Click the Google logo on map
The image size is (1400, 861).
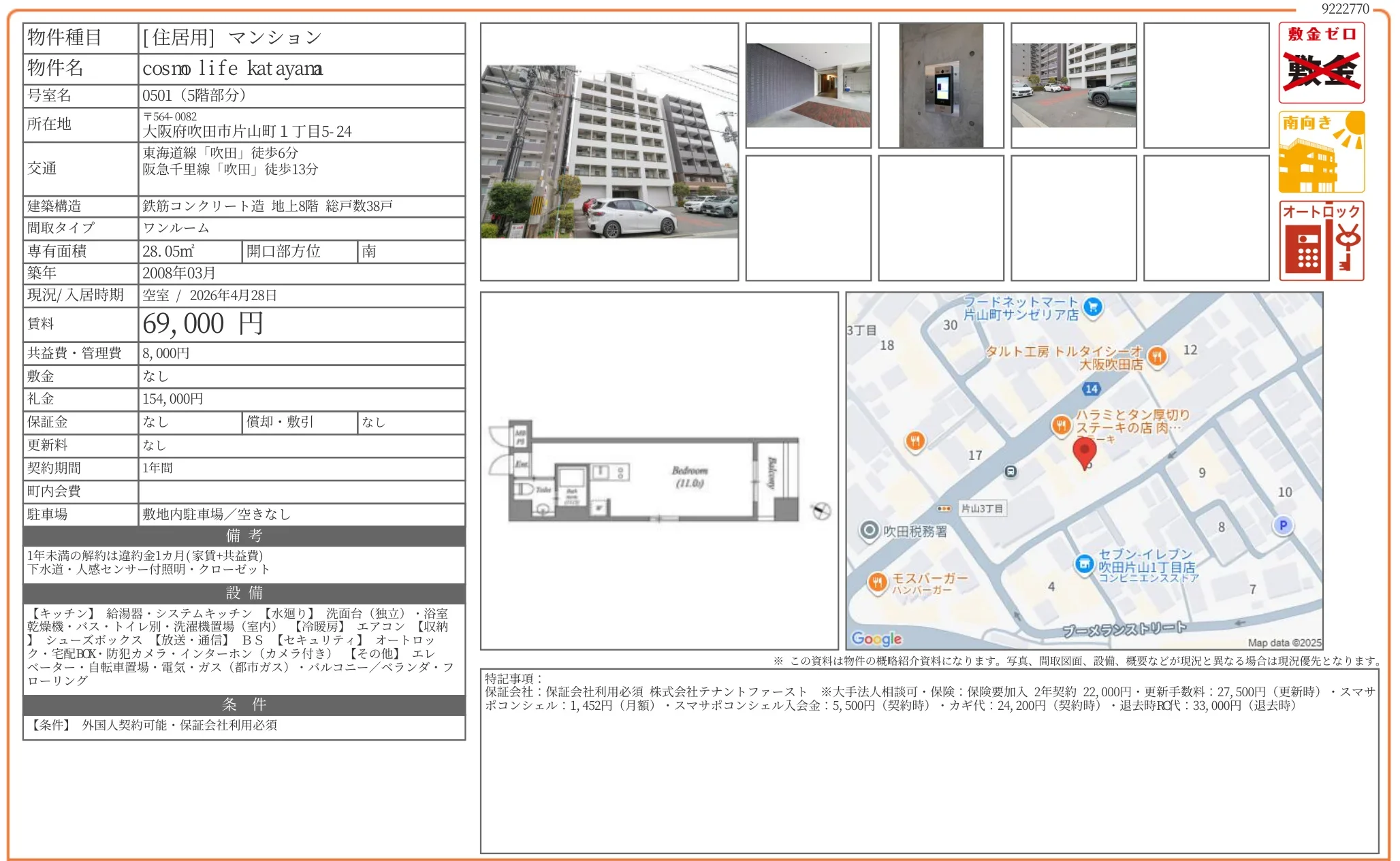[x=876, y=638]
